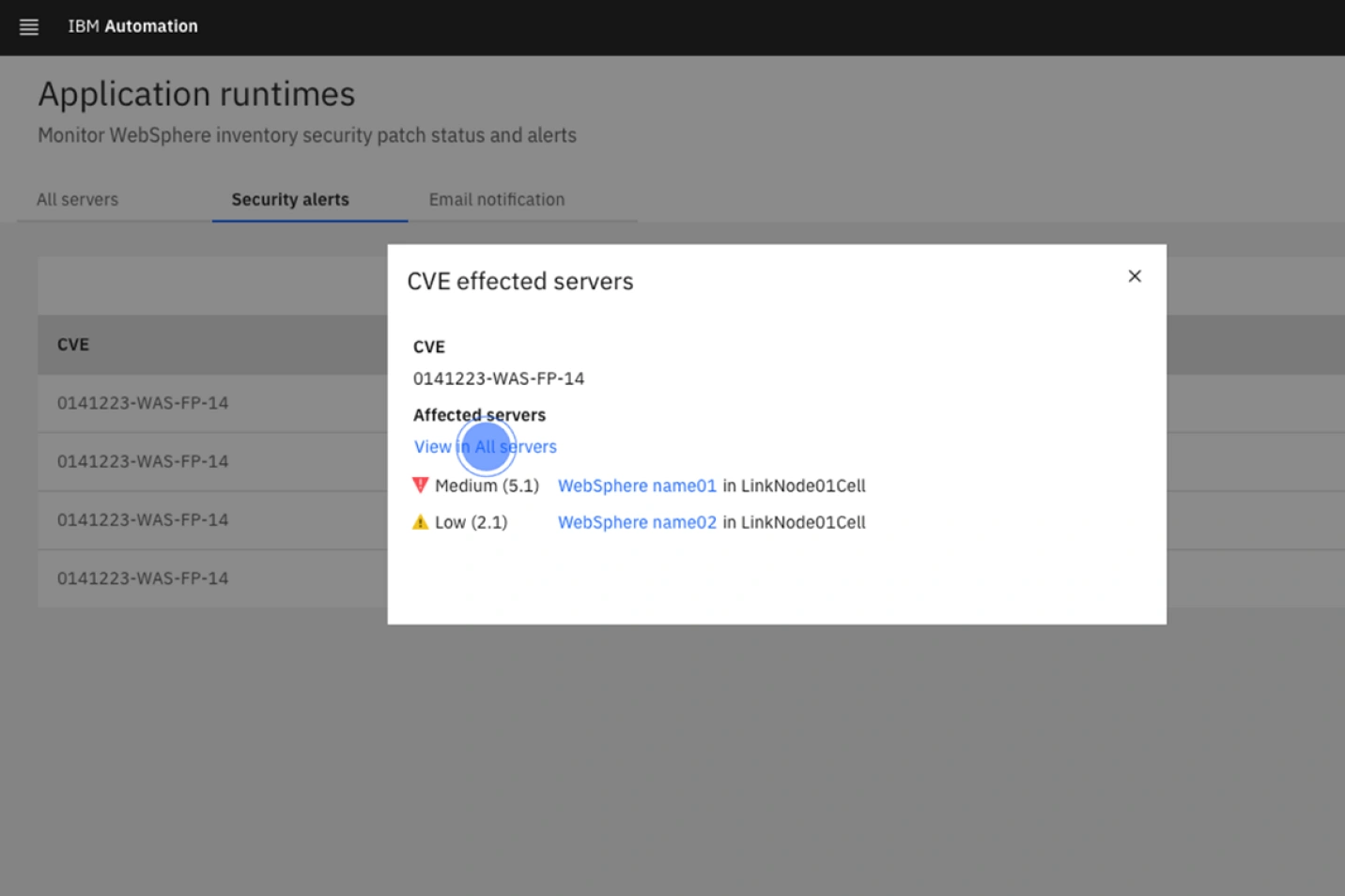Image resolution: width=1345 pixels, height=896 pixels.
Task: Open the WebSphere name02 server link
Action: 638,522
